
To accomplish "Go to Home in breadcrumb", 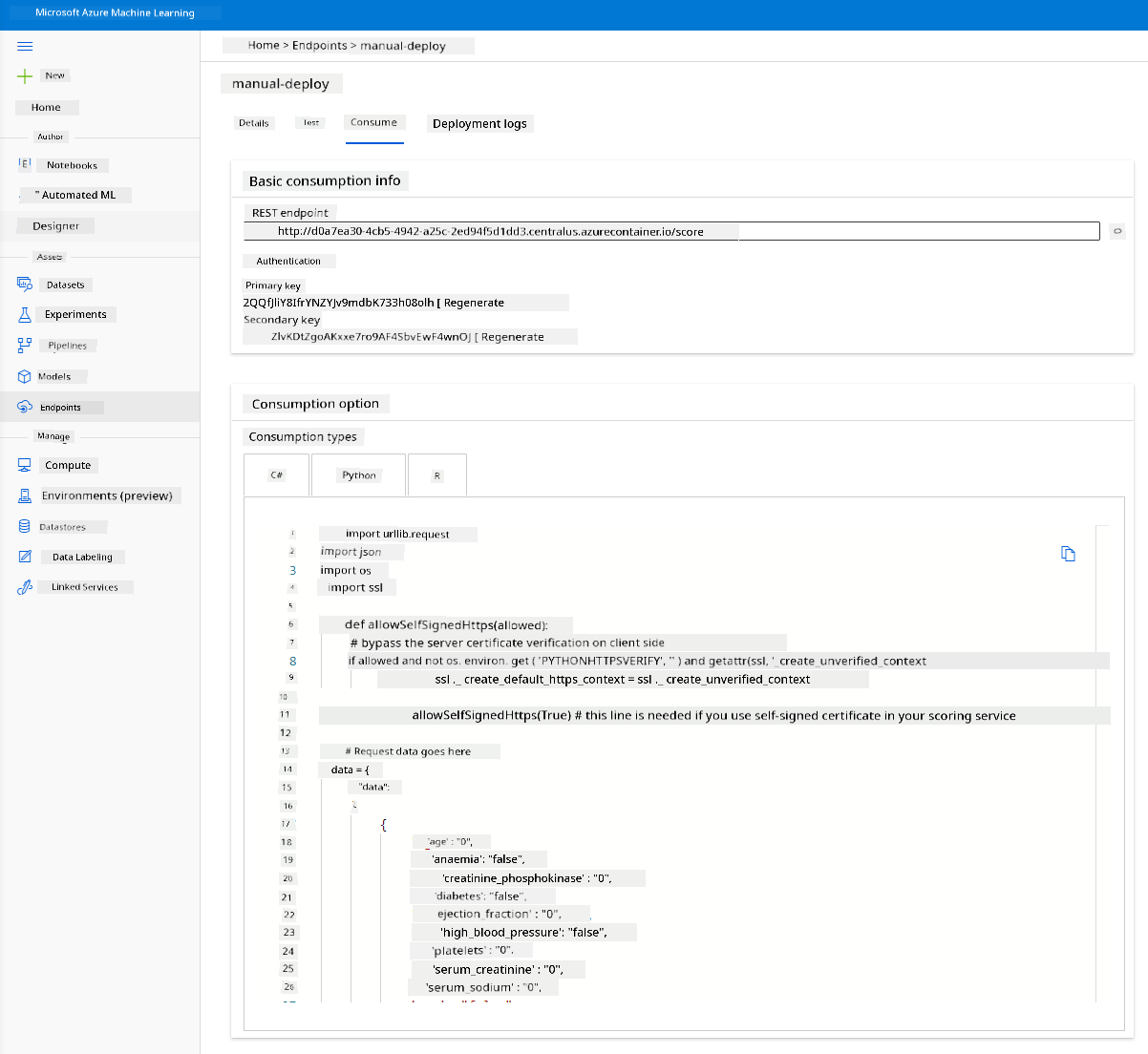I will coord(264,45).
